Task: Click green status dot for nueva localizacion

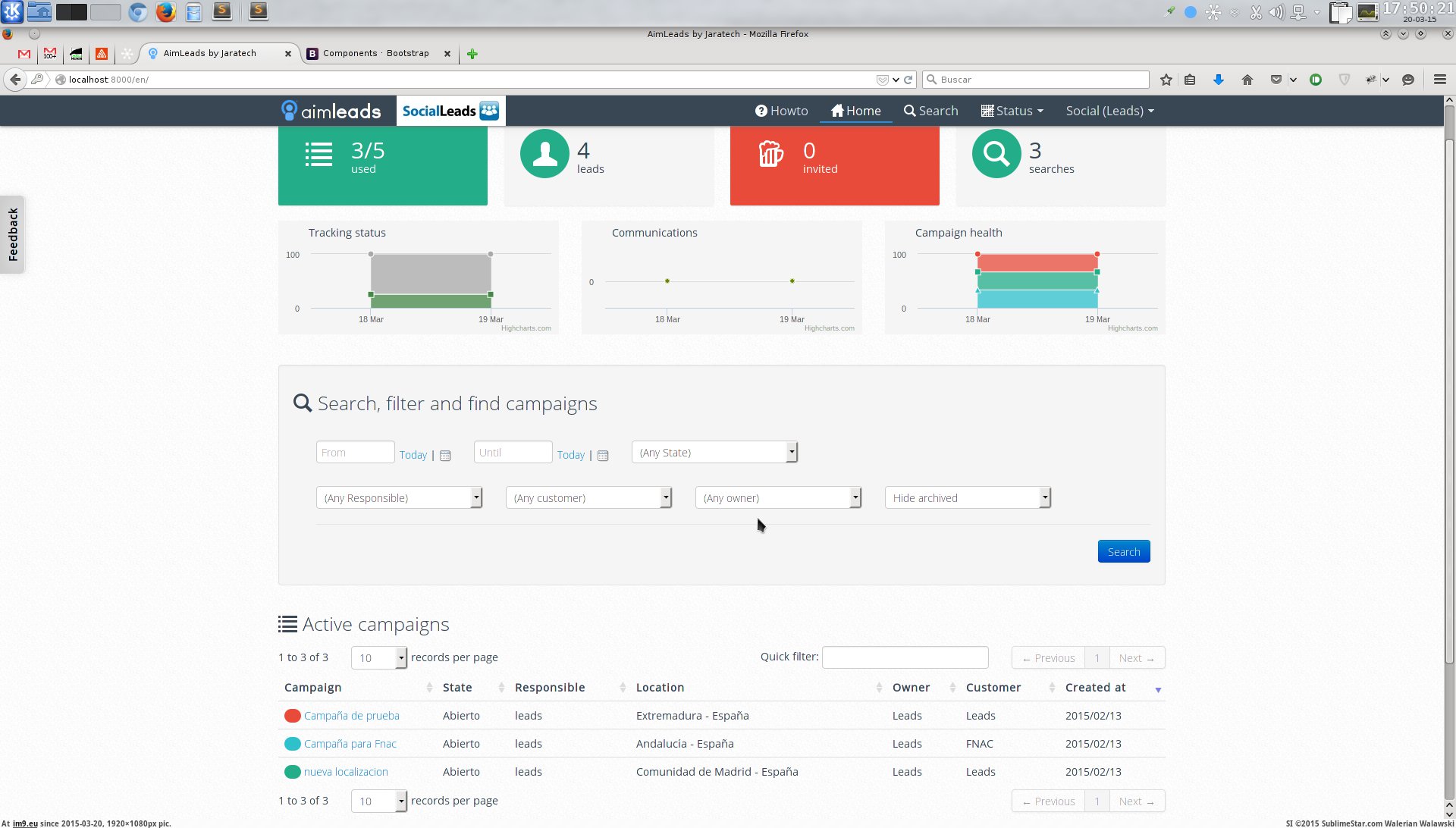Action: 292,772
